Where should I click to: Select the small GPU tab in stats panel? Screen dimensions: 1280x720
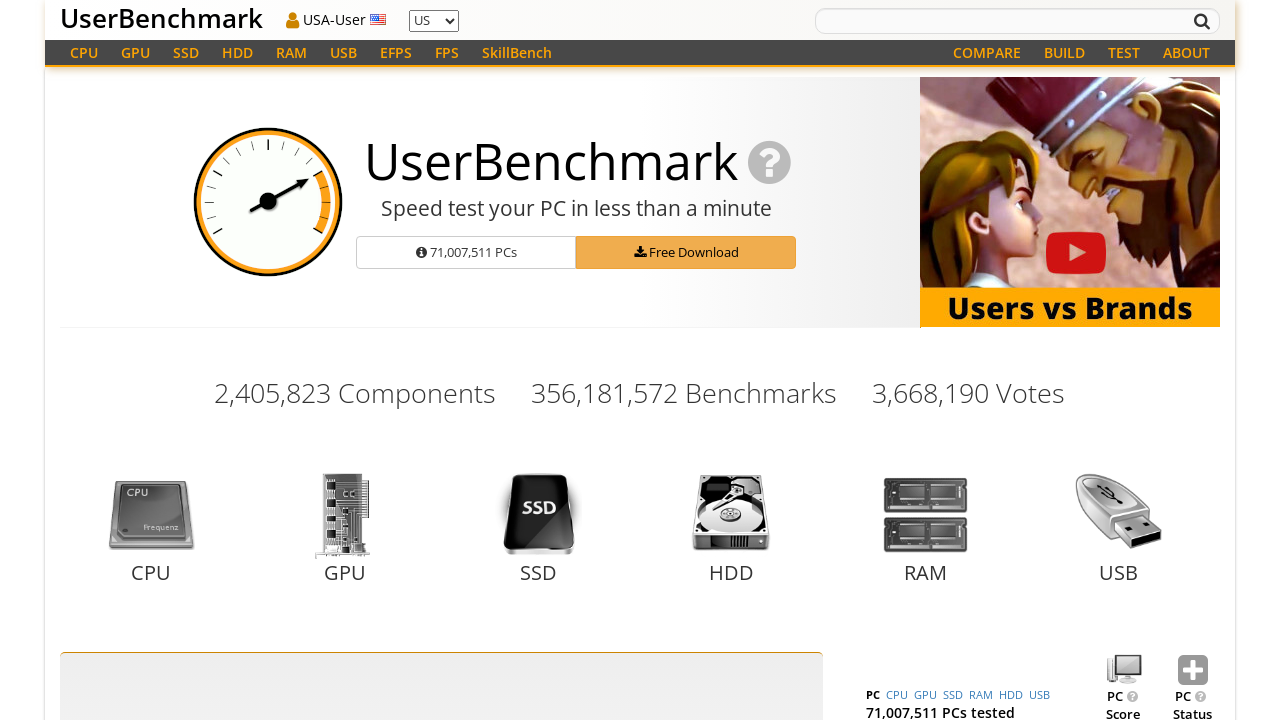pos(925,695)
